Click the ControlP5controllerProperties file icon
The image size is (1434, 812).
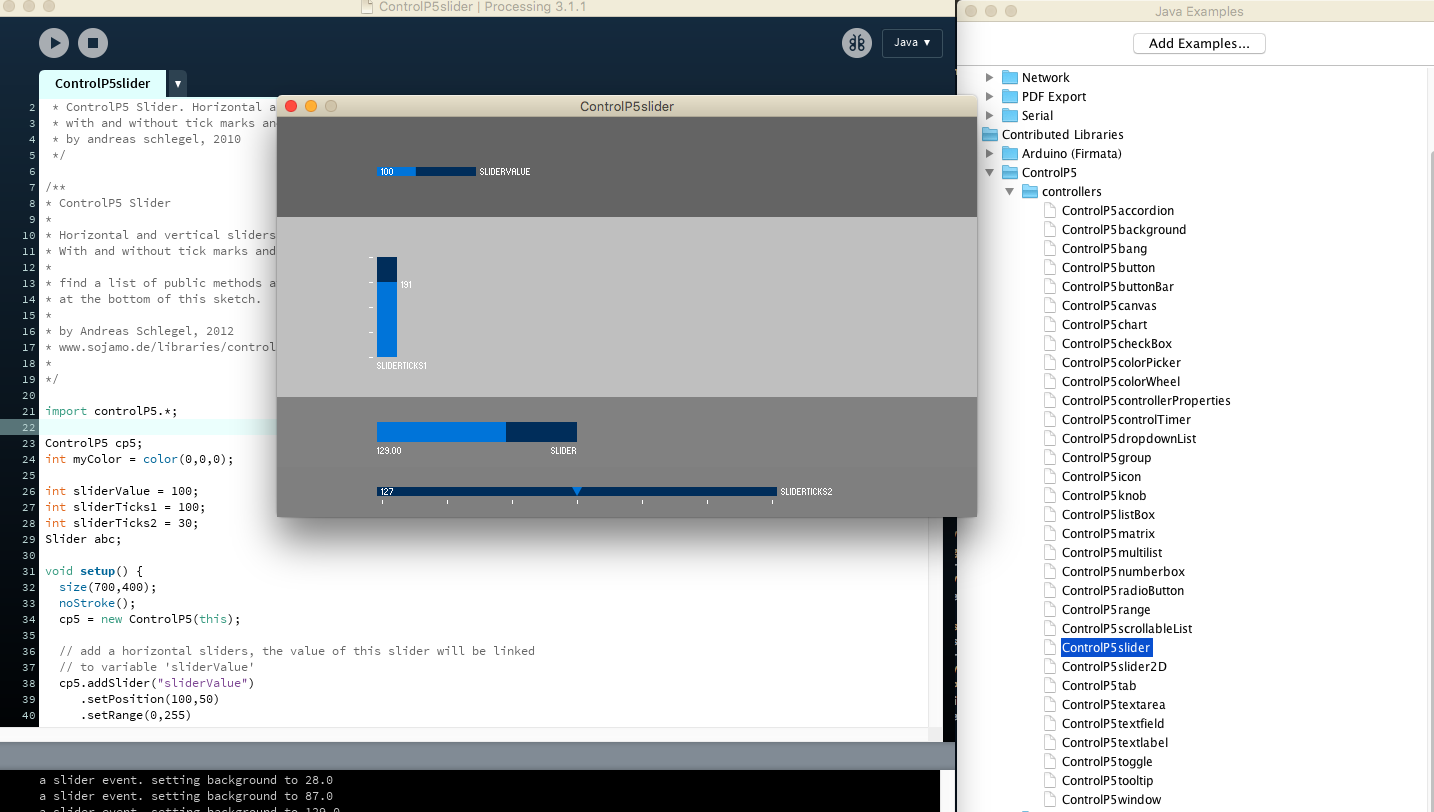click(x=1050, y=400)
